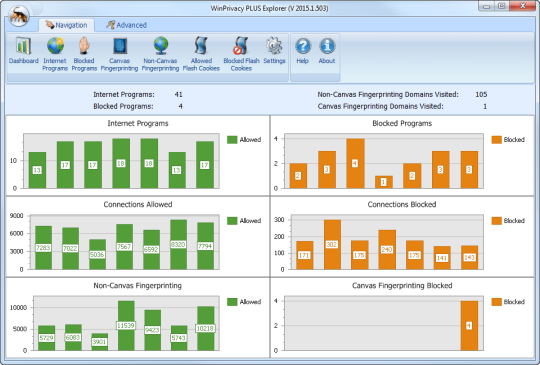Click the single bar in Canvas Fingerprinting Blocked
The width and height of the screenshot is (540, 365).
[469, 326]
